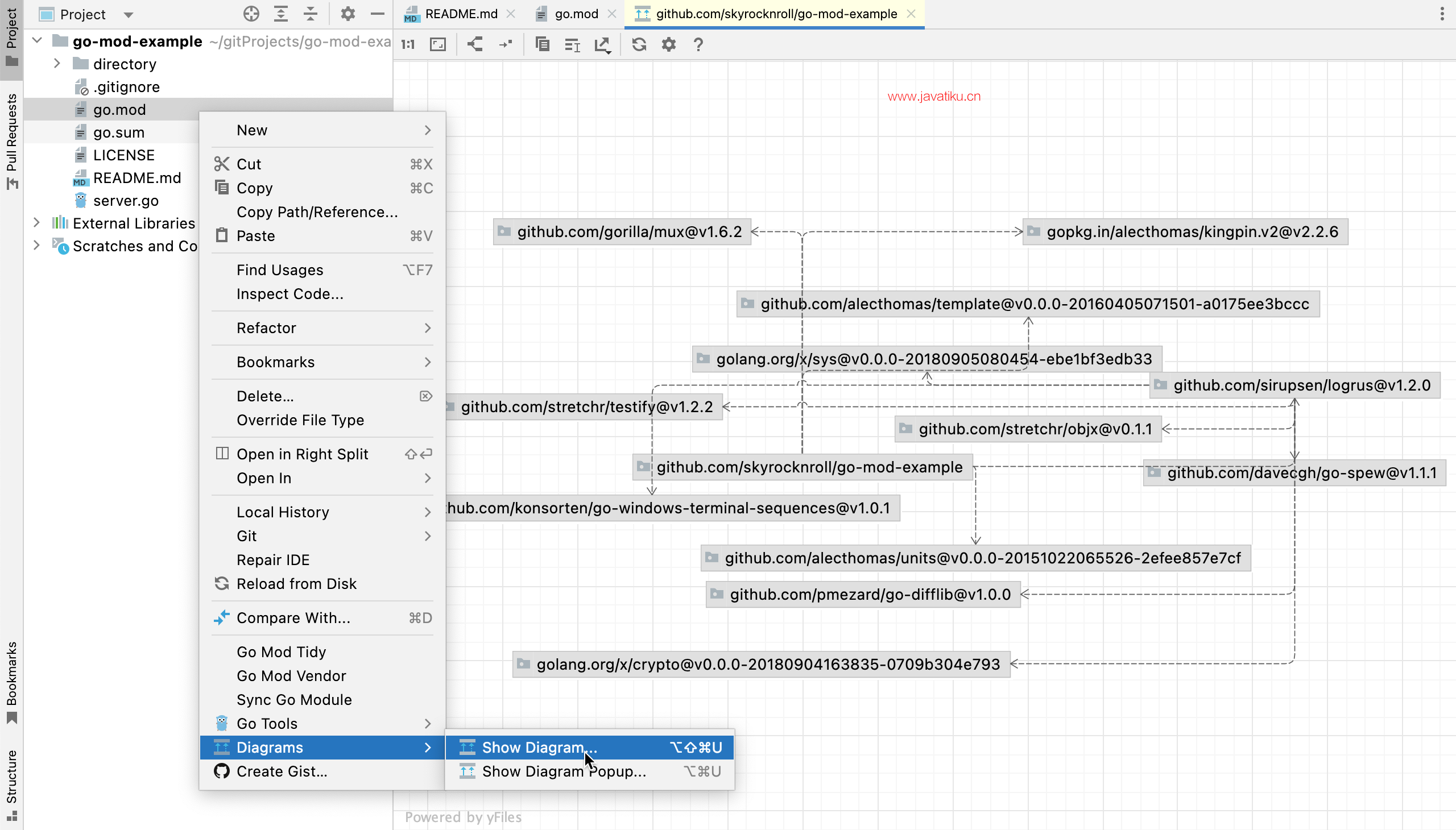Image resolution: width=1456 pixels, height=830 pixels.
Task: Open the Git submenu
Action: pyautogui.click(x=322, y=537)
